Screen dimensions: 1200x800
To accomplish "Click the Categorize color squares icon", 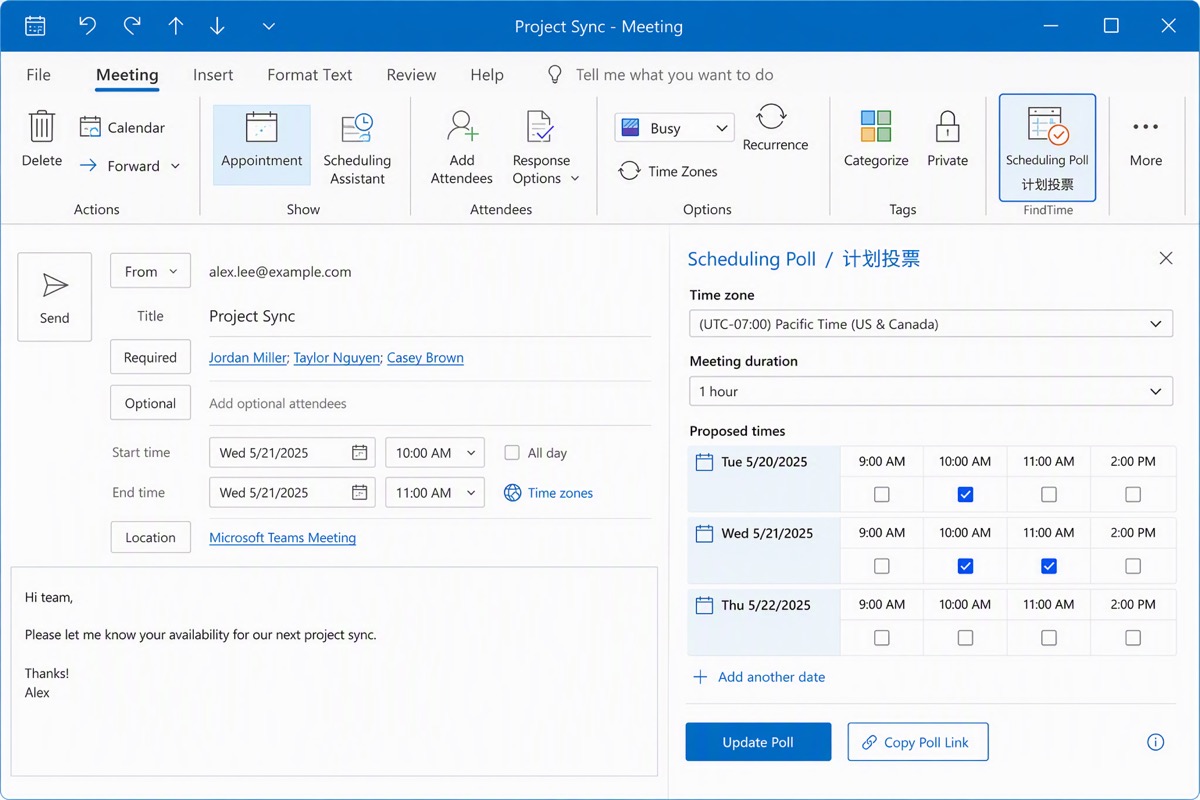I will point(876,127).
